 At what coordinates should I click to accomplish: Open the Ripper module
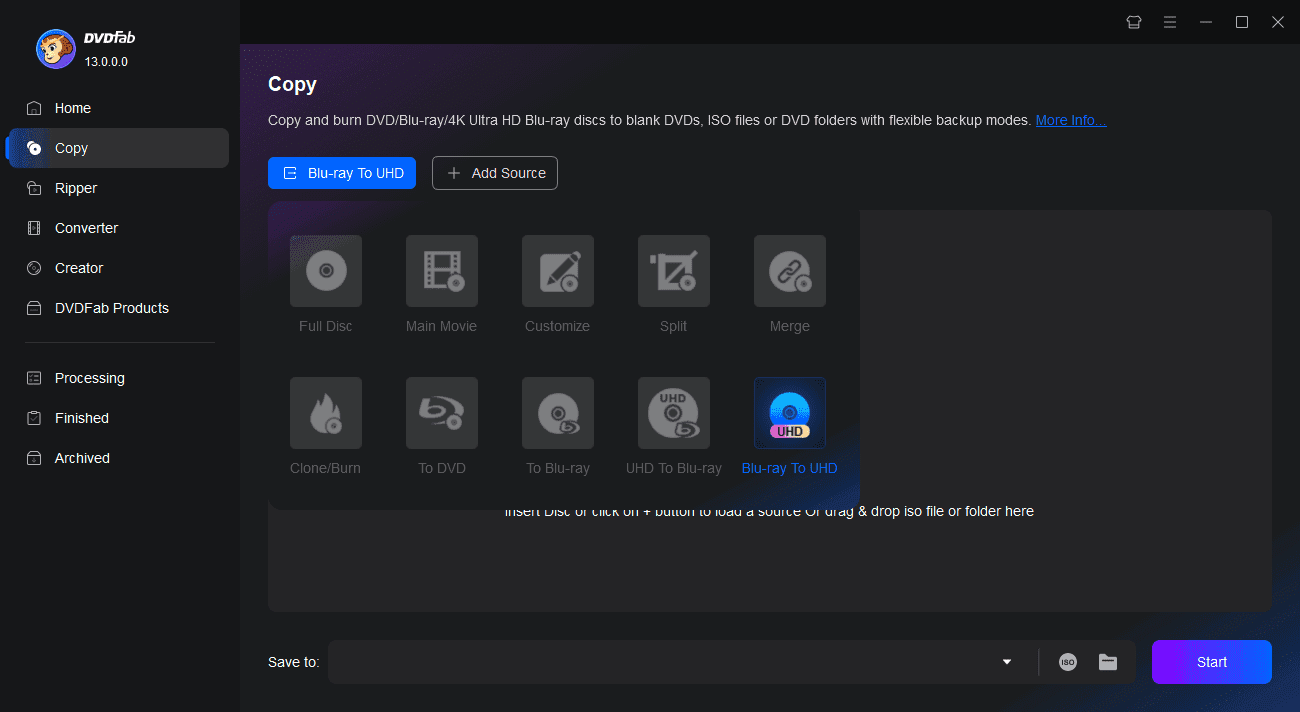[x=118, y=188]
